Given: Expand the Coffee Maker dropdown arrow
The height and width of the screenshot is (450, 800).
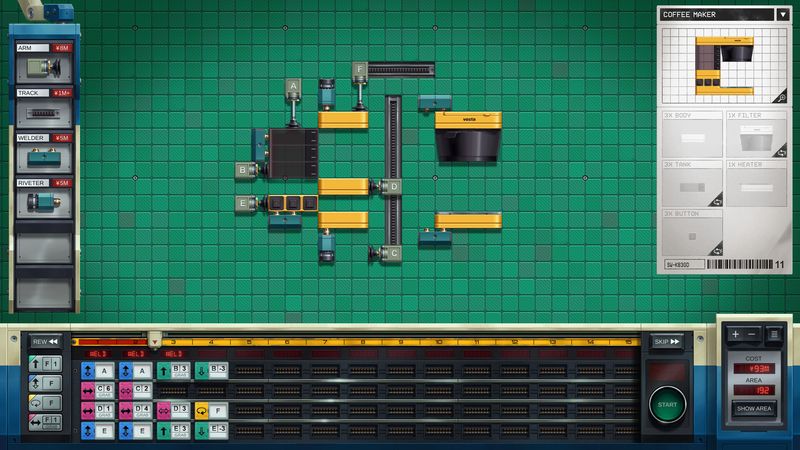Looking at the screenshot, I should [781, 15].
